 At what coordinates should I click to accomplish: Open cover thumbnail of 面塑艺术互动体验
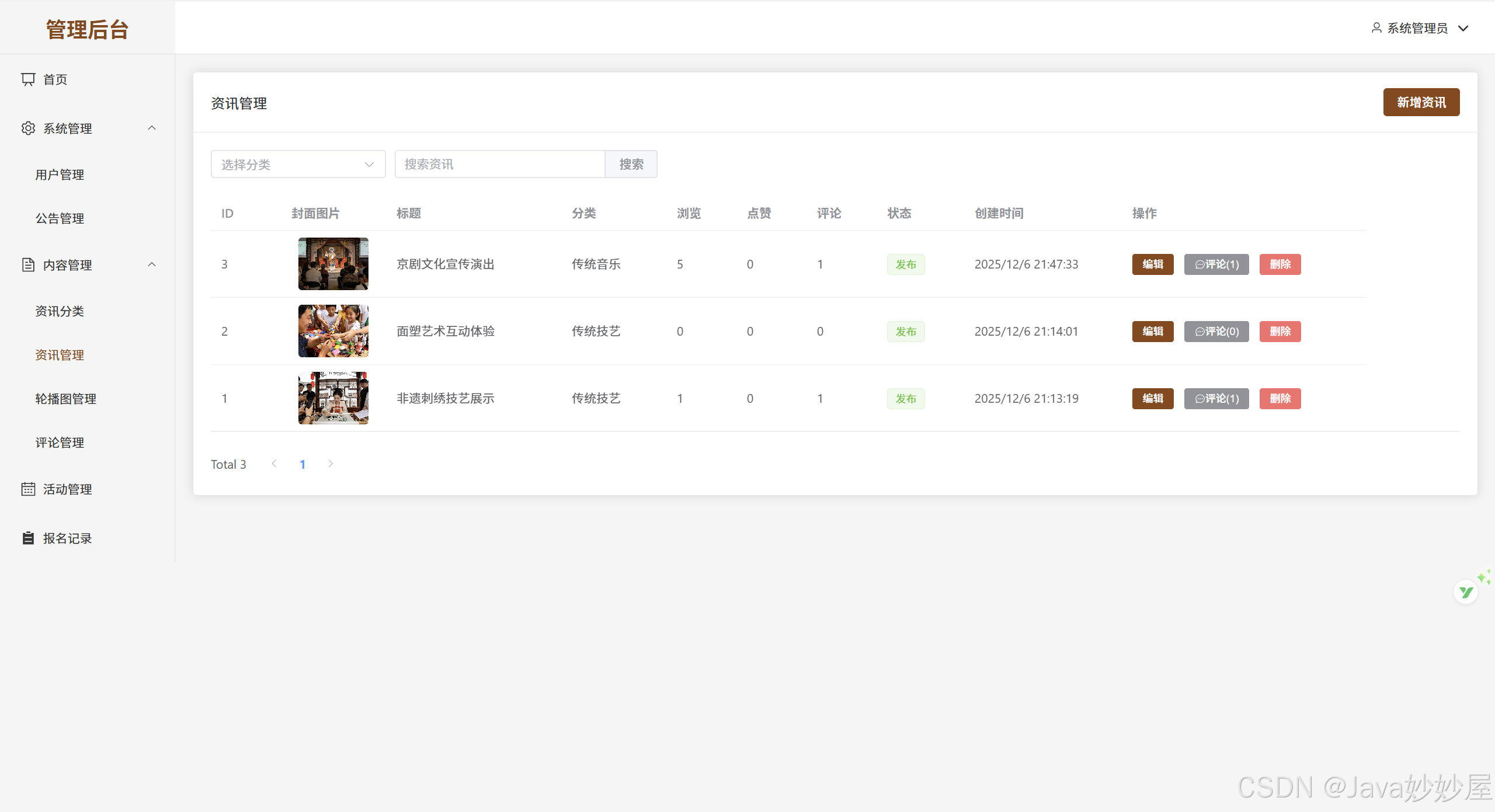tap(333, 331)
